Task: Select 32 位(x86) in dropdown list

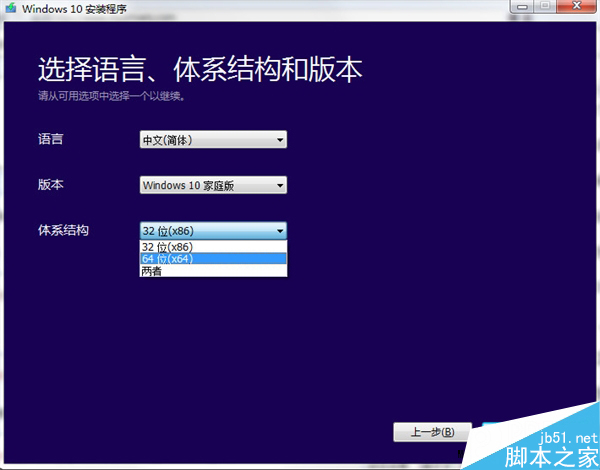Action: tap(213, 247)
